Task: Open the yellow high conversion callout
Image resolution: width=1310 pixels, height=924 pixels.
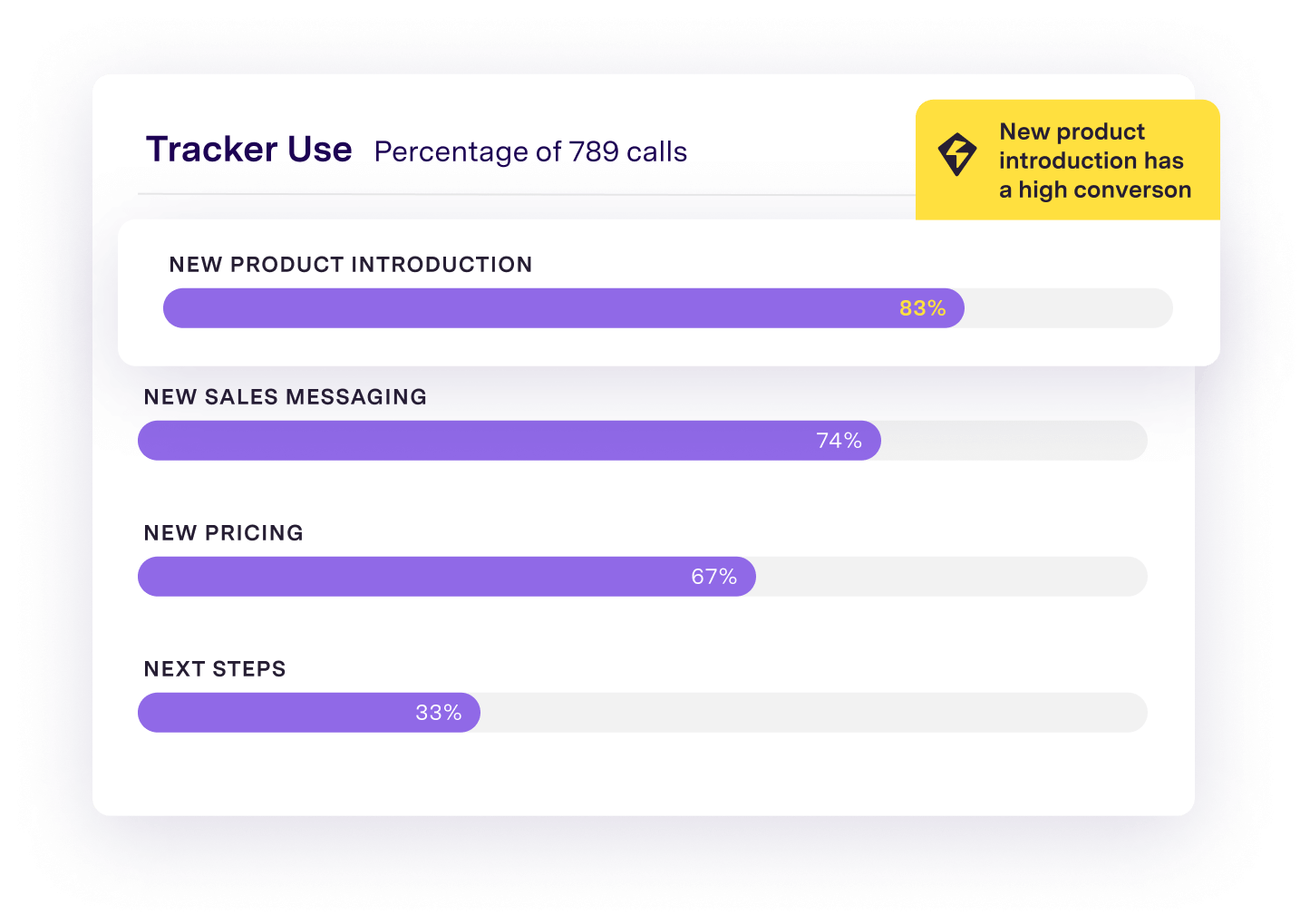Action: pyautogui.click(x=1068, y=160)
